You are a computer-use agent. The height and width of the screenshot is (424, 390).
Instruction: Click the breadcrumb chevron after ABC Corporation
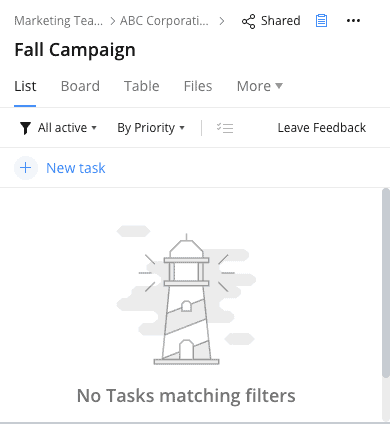(222, 21)
